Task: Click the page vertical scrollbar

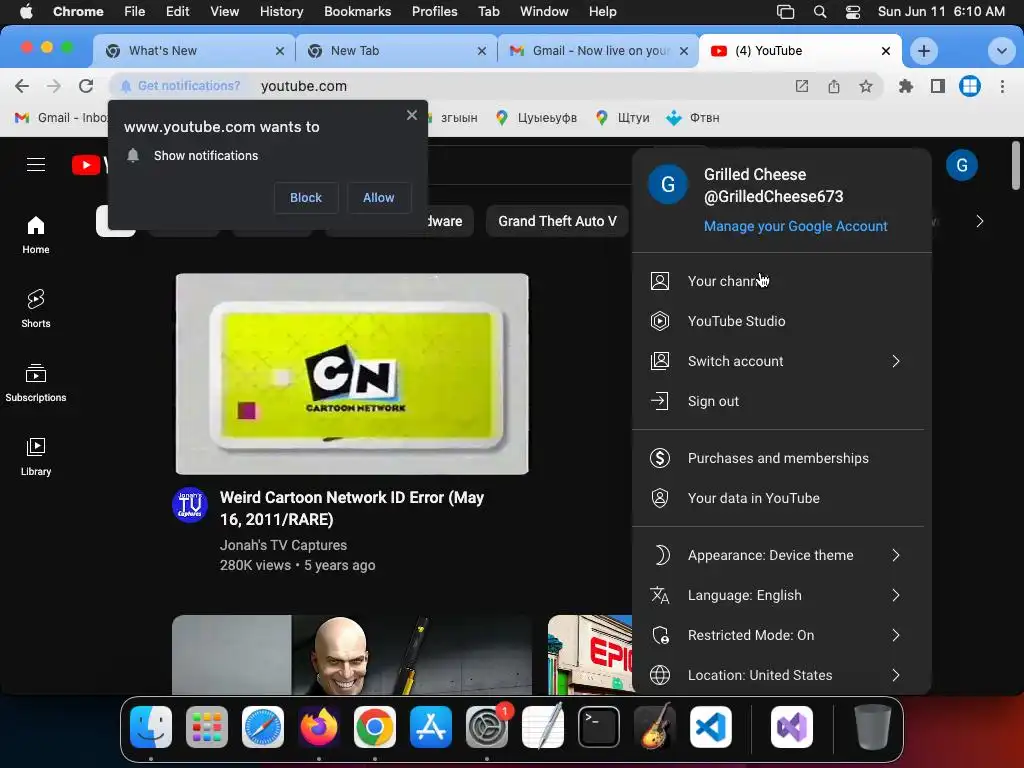Action: pyautogui.click(x=1016, y=165)
